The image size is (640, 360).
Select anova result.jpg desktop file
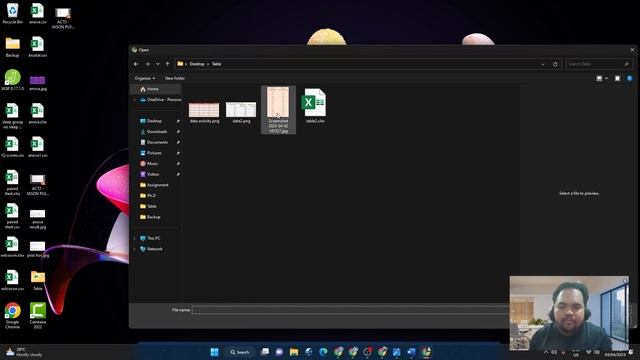pyautogui.click(x=38, y=219)
